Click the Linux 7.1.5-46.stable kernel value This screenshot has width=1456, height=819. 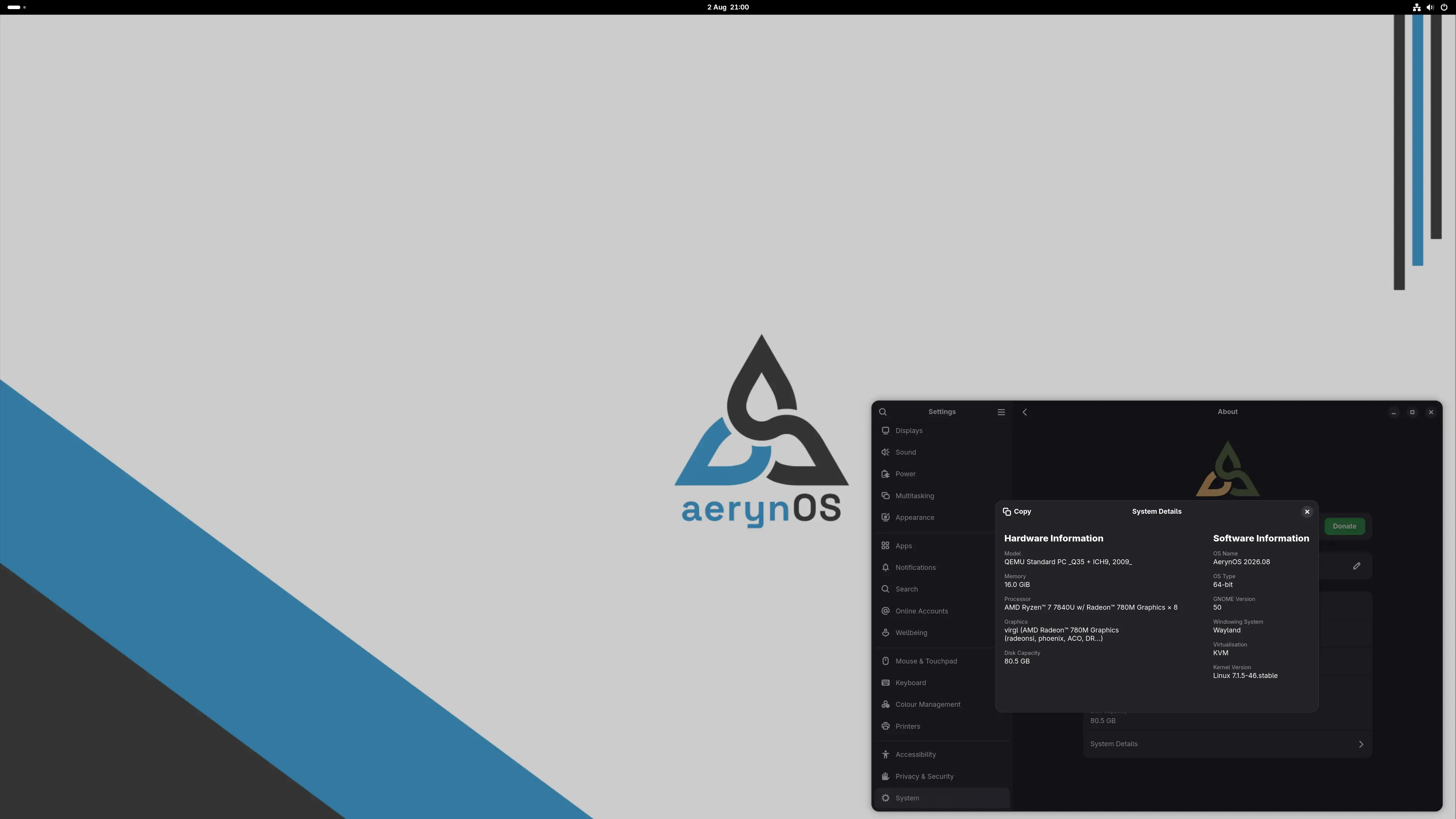coord(1245,675)
